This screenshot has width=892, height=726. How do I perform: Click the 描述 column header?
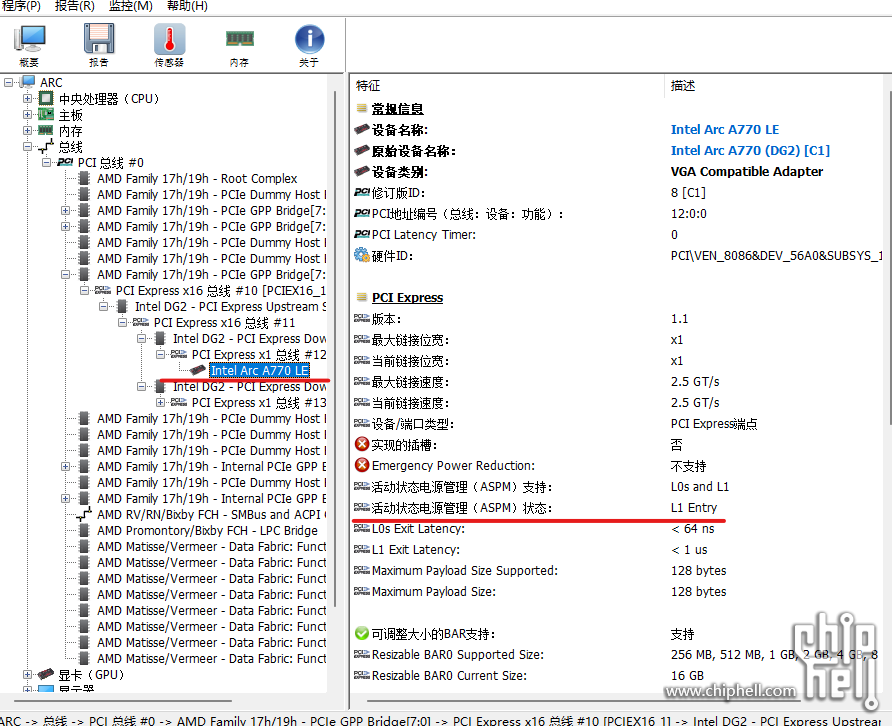[x=683, y=86]
